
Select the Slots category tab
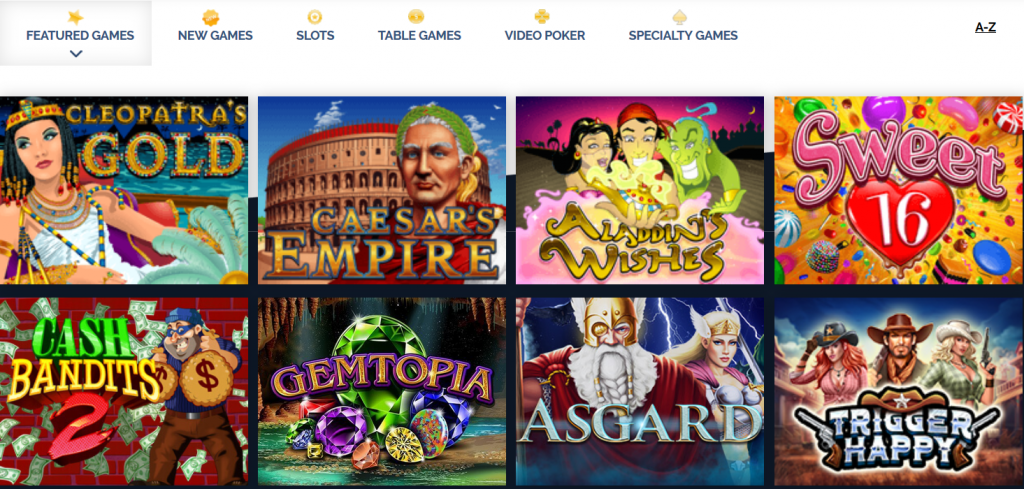click(x=315, y=36)
